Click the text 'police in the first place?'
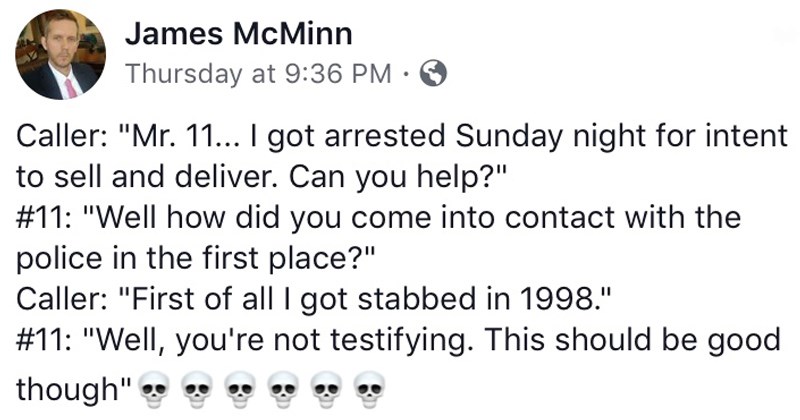The image size is (800, 420). 195,258
